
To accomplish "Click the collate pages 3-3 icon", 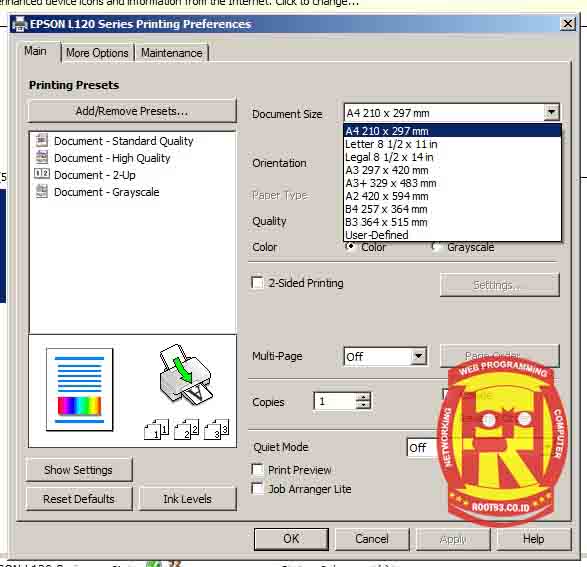I will click(217, 429).
